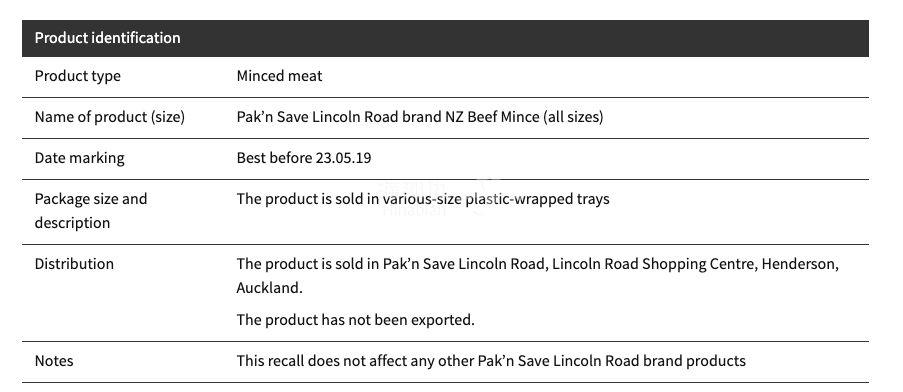The image size is (903, 392).
Task: Click '(all sizes)' in product name
Action: click(572, 117)
